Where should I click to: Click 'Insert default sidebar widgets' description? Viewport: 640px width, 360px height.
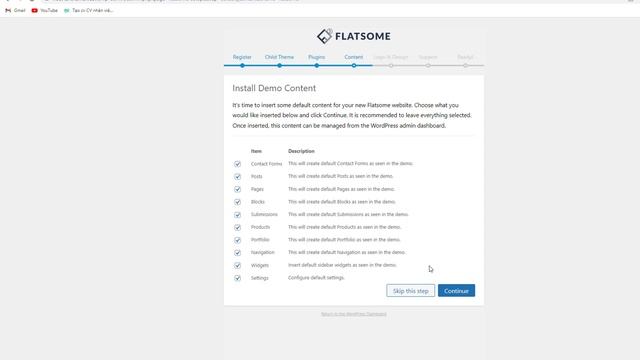pos(342,265)
